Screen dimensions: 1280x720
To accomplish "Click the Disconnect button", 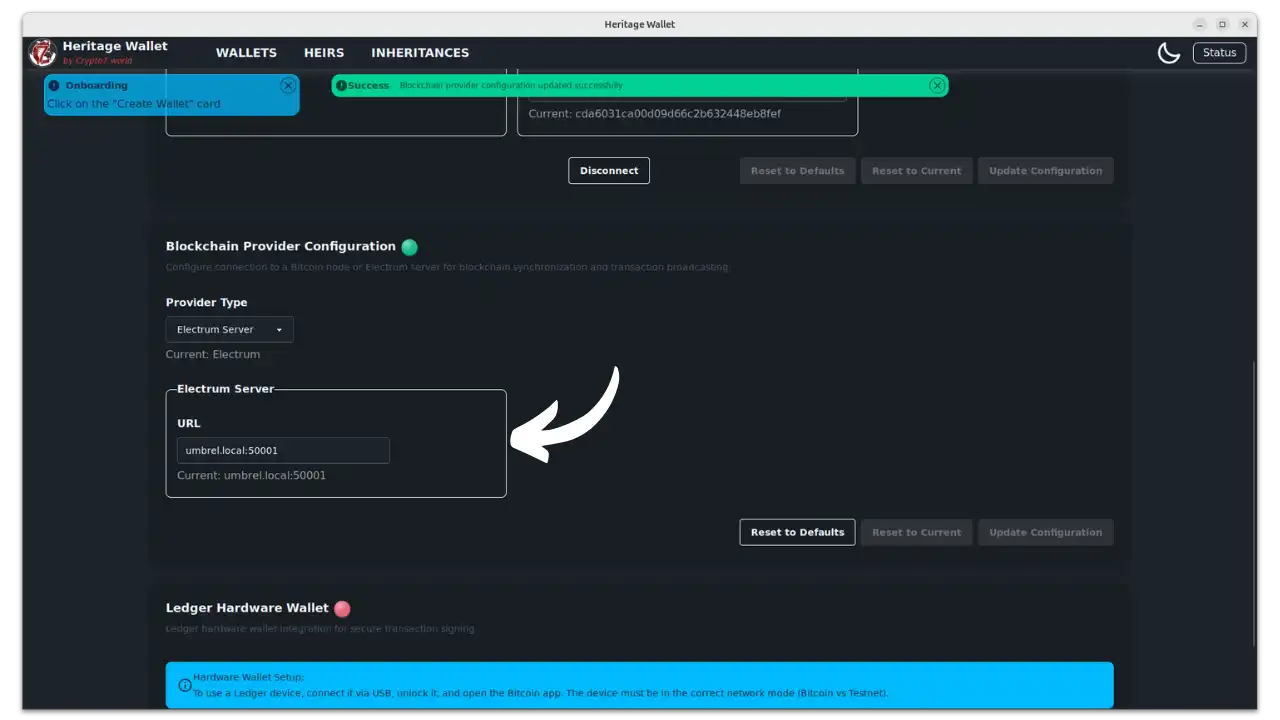I will coord(609,171).
